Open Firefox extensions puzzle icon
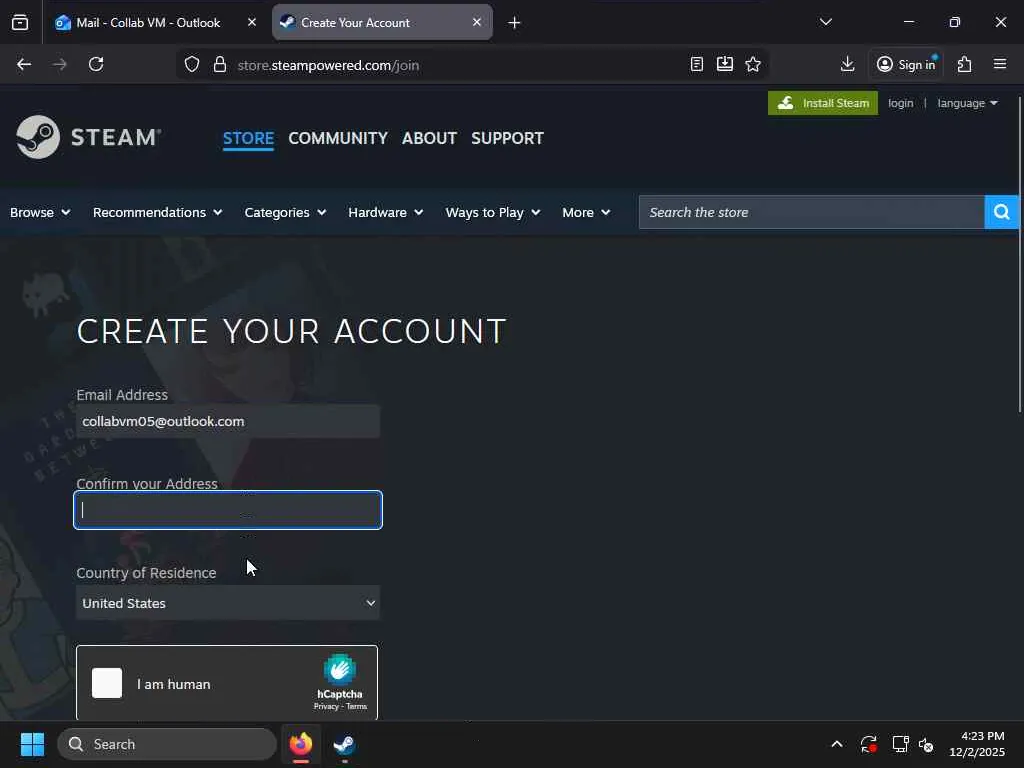Viewport: 1024px width, 768px height. 965,65
